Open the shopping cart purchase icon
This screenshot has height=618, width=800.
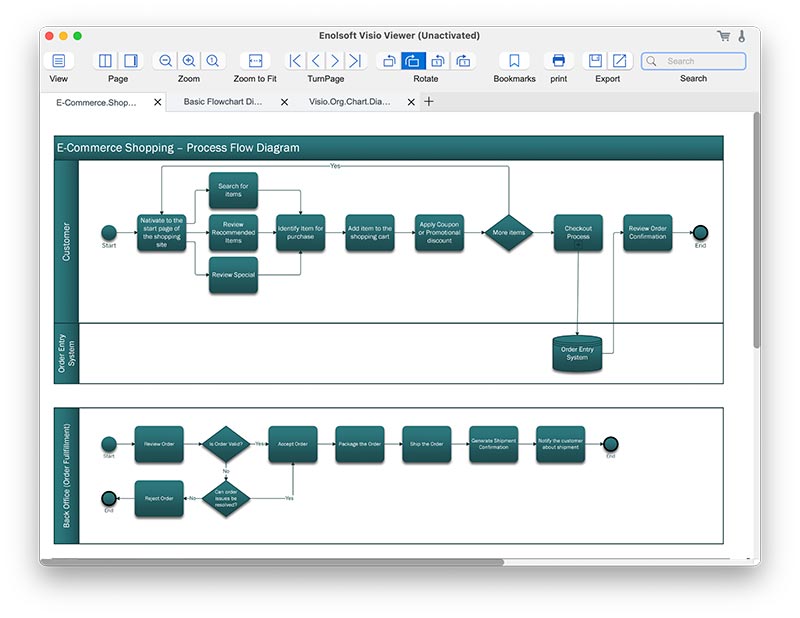coord(723,36)
